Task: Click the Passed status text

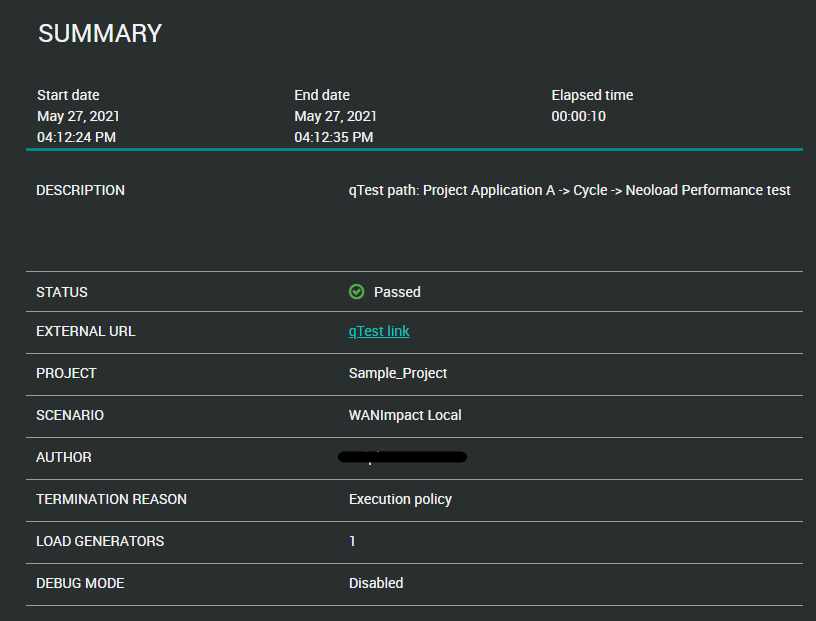Action: point(397,292)
